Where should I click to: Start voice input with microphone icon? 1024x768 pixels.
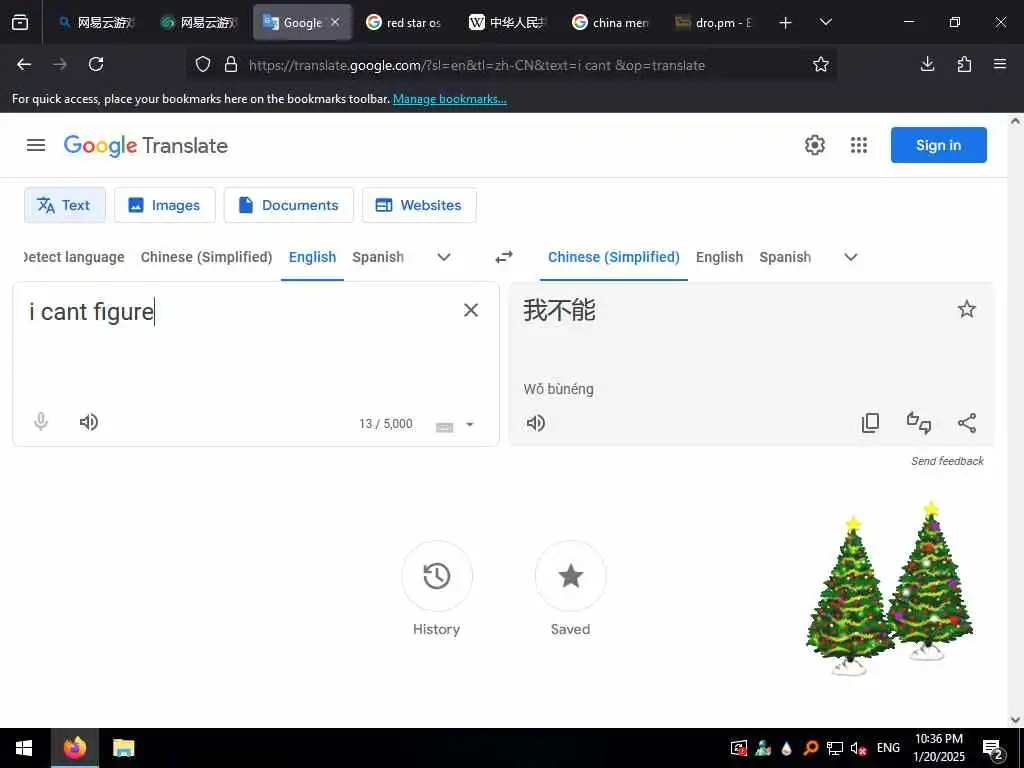pyautogui.click(x=40, y=422)
